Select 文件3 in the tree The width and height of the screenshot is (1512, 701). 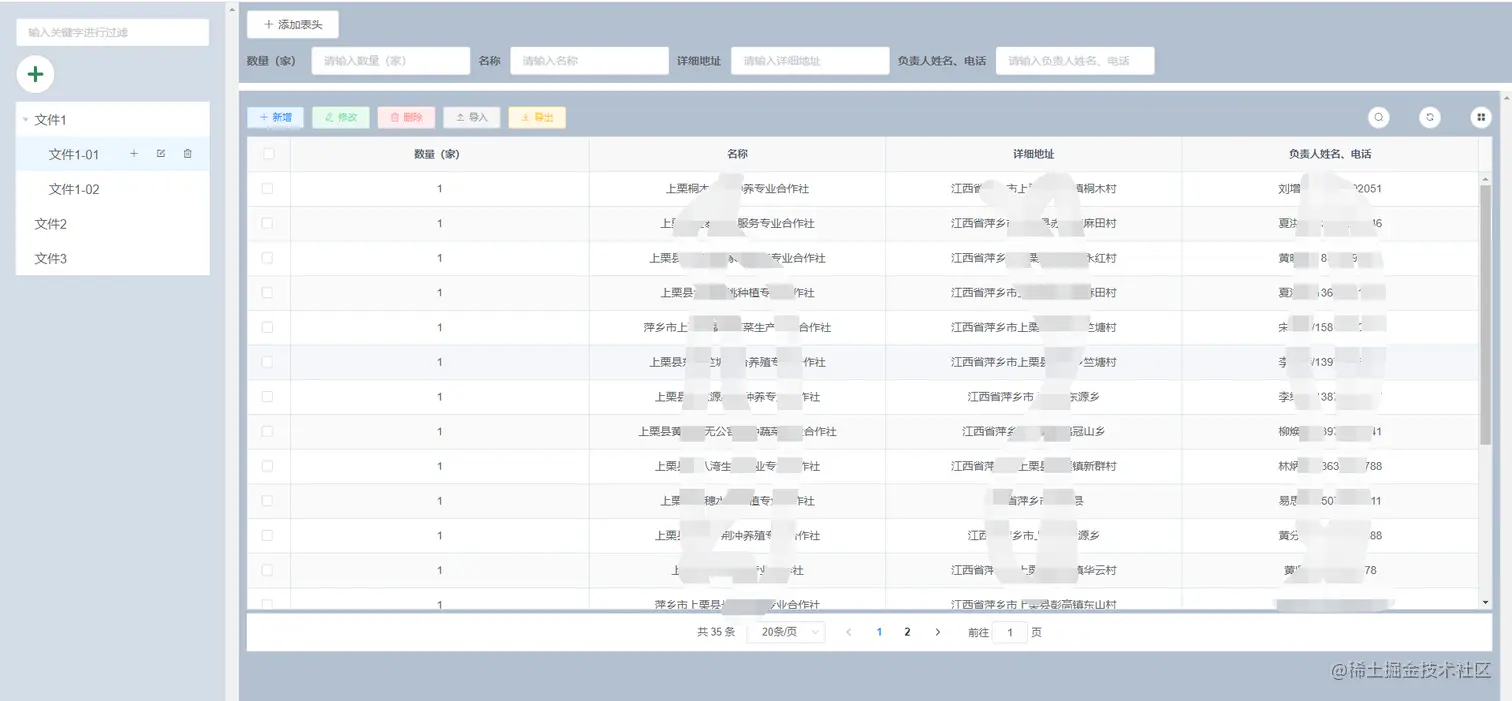click(x=50, y=259)
